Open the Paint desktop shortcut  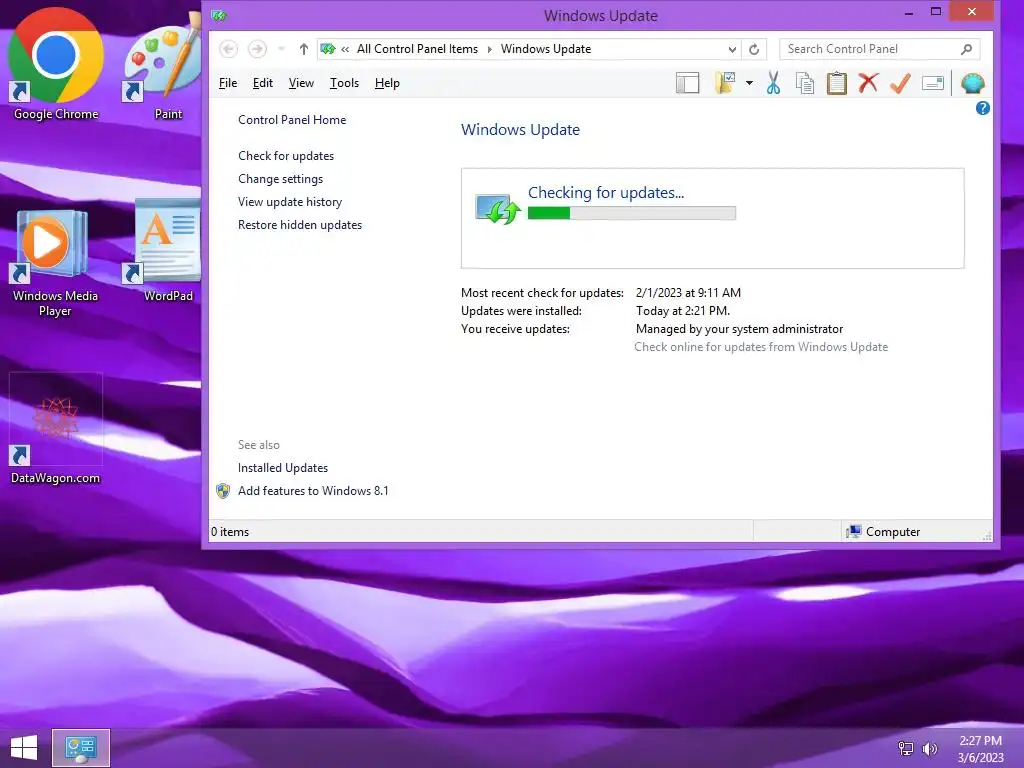(x=163, y=64)
